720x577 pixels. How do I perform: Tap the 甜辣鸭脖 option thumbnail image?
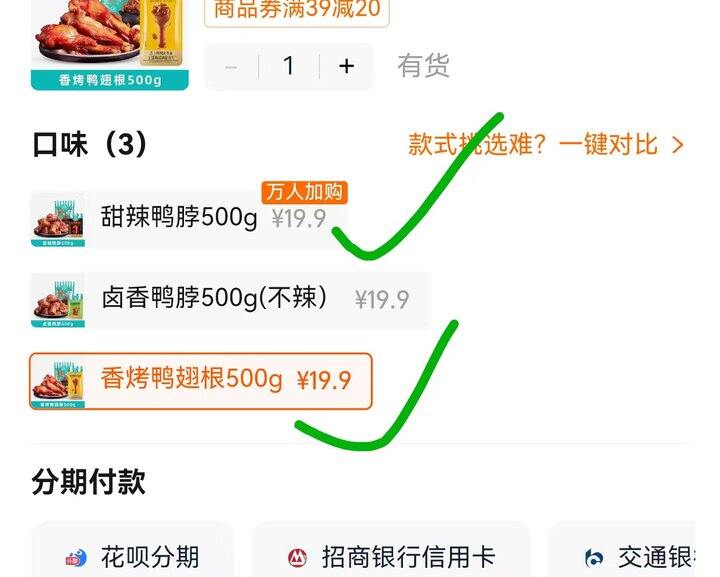[x=58, y=220]
